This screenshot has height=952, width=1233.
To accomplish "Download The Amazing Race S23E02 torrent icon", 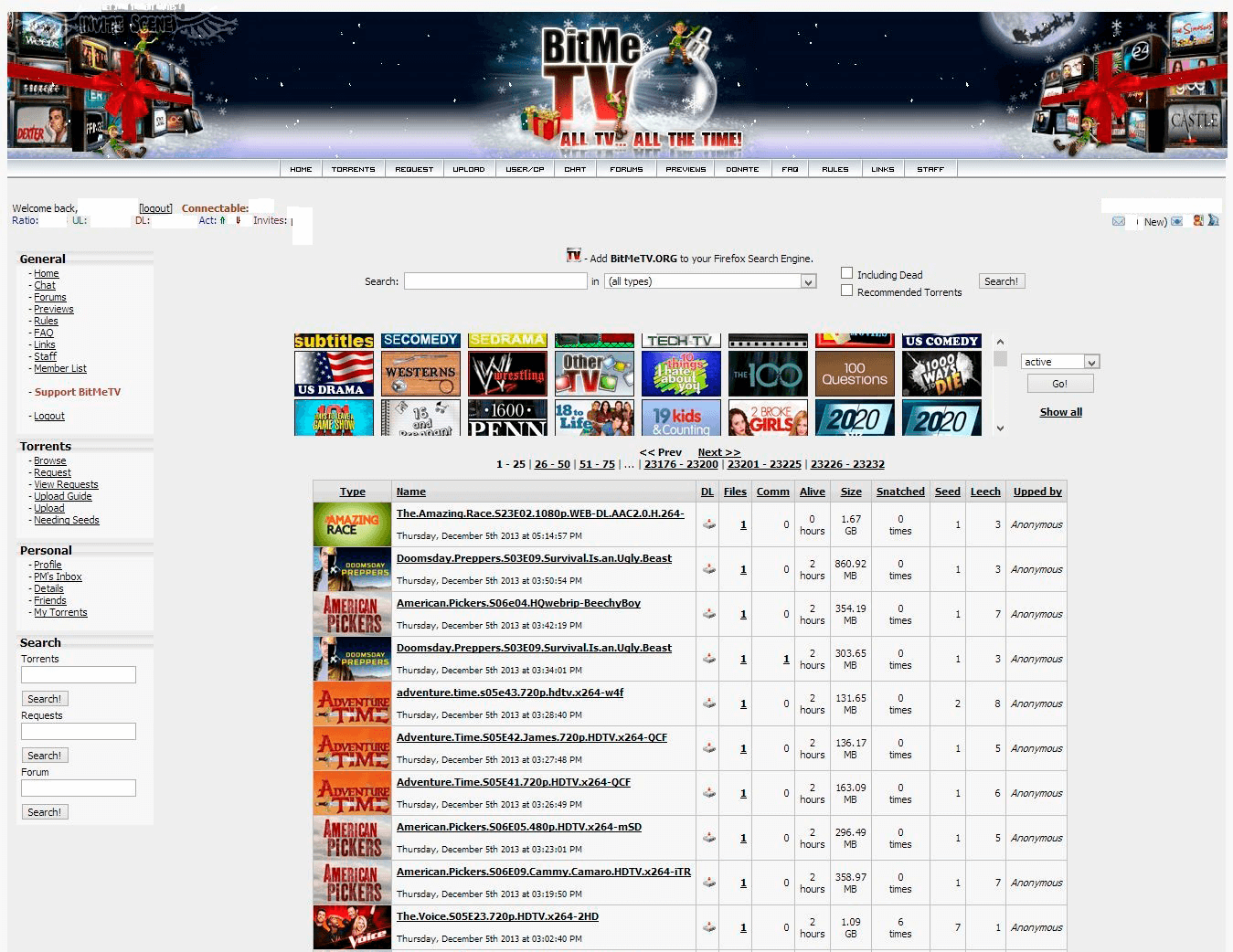I will 708,524.
